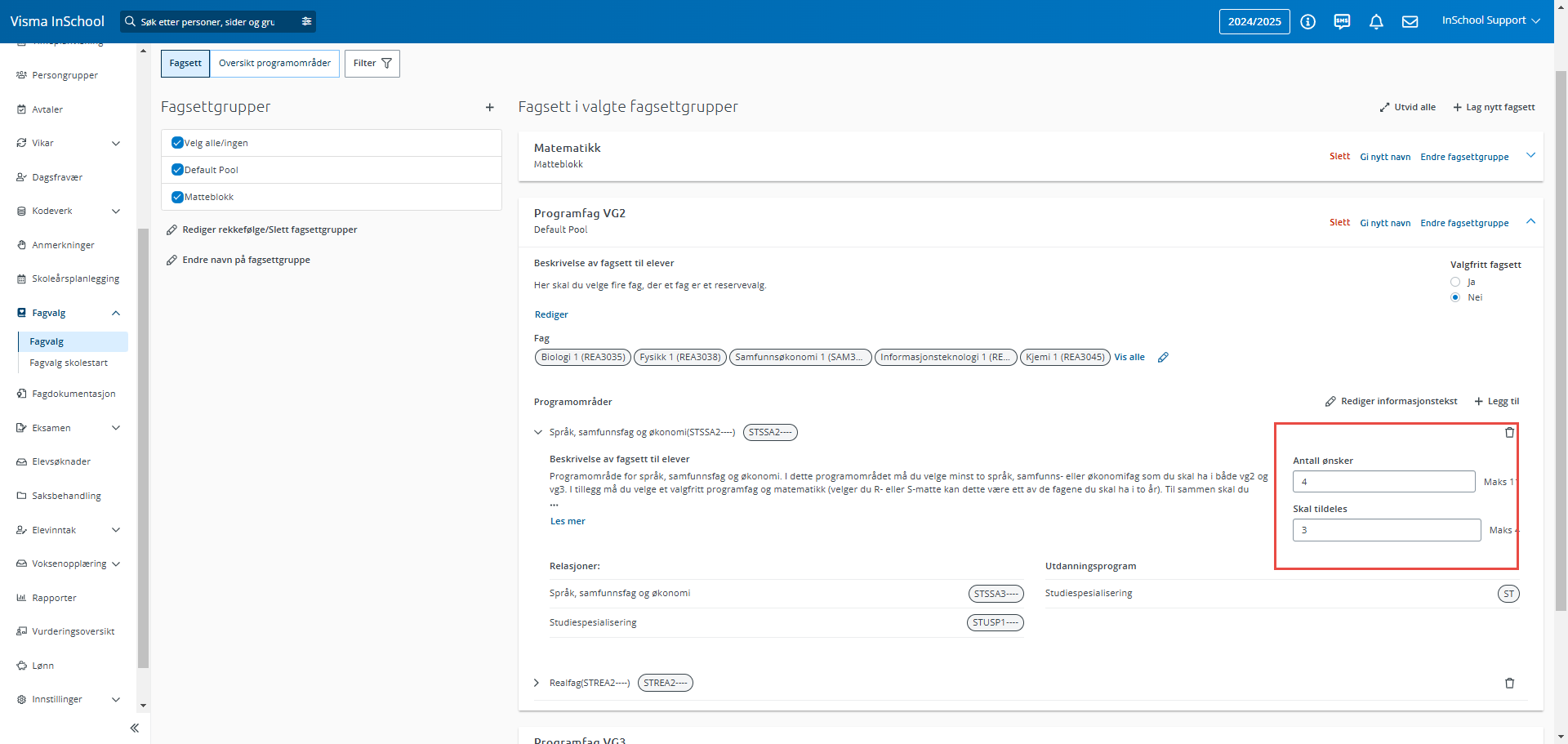Screen dimensions: 1568x744
Task: Open the mail envelope icon
Action: [x=1410, y=22]
